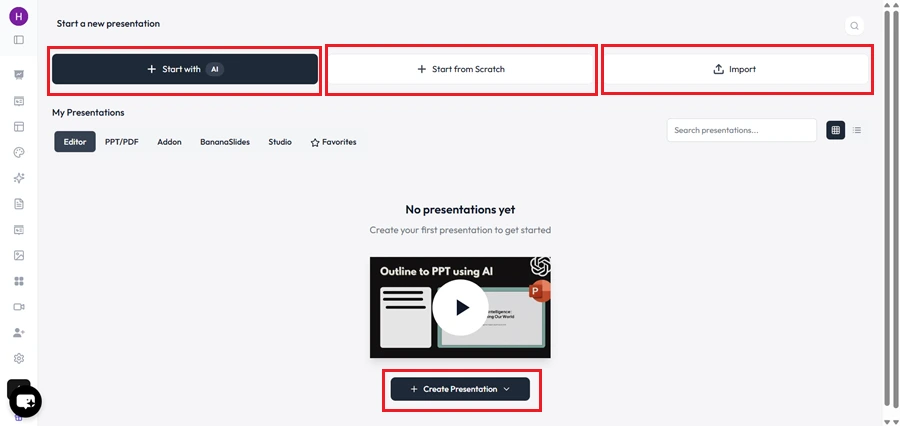
Task: Select the Addon tab
Action: (169, 142)
